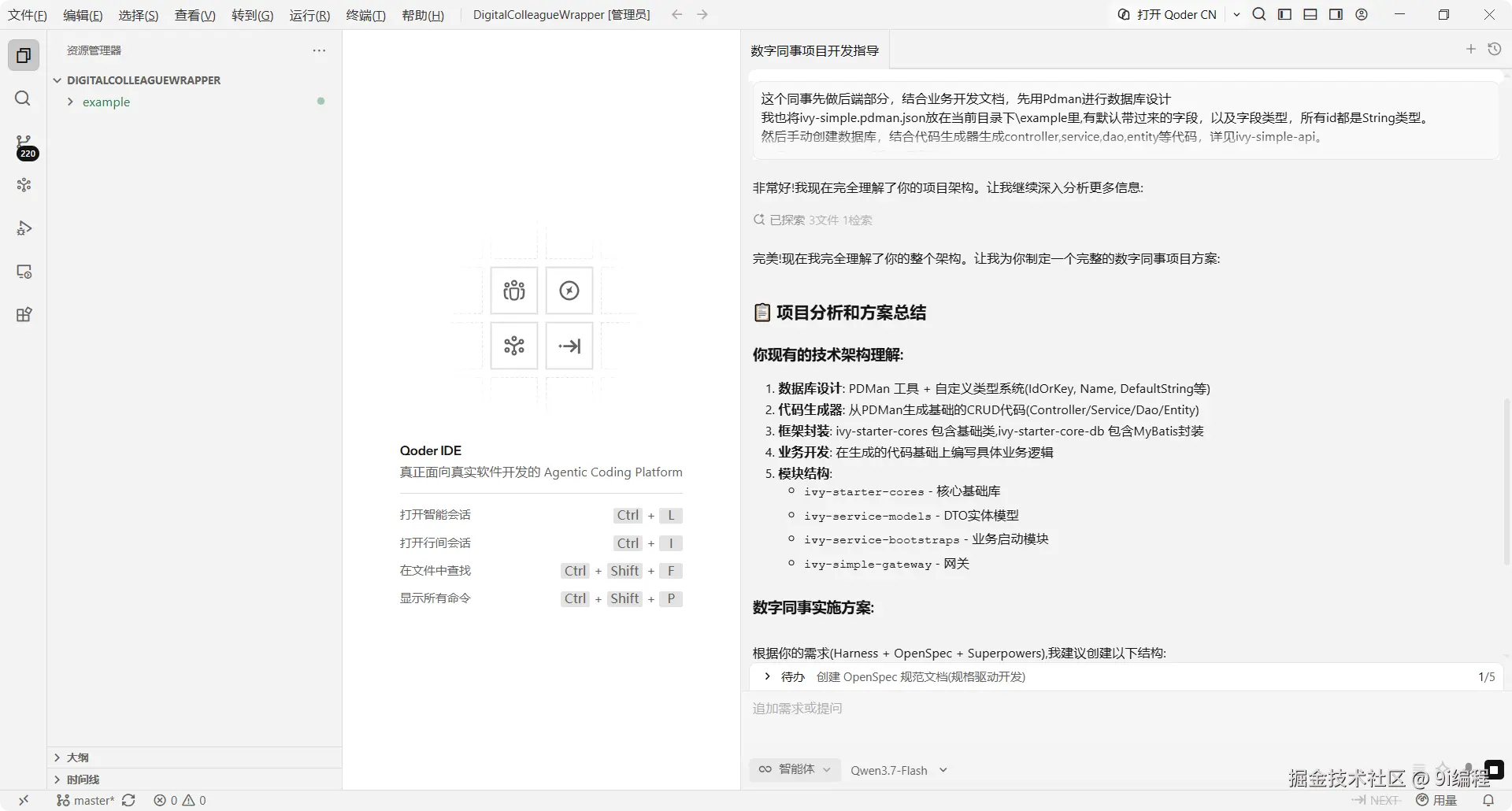Image resolution: width=1512 pixels, height=811 pixels.
Task: Toggle the primary sidebar layout icon
Action: (x=1284, y=14)
